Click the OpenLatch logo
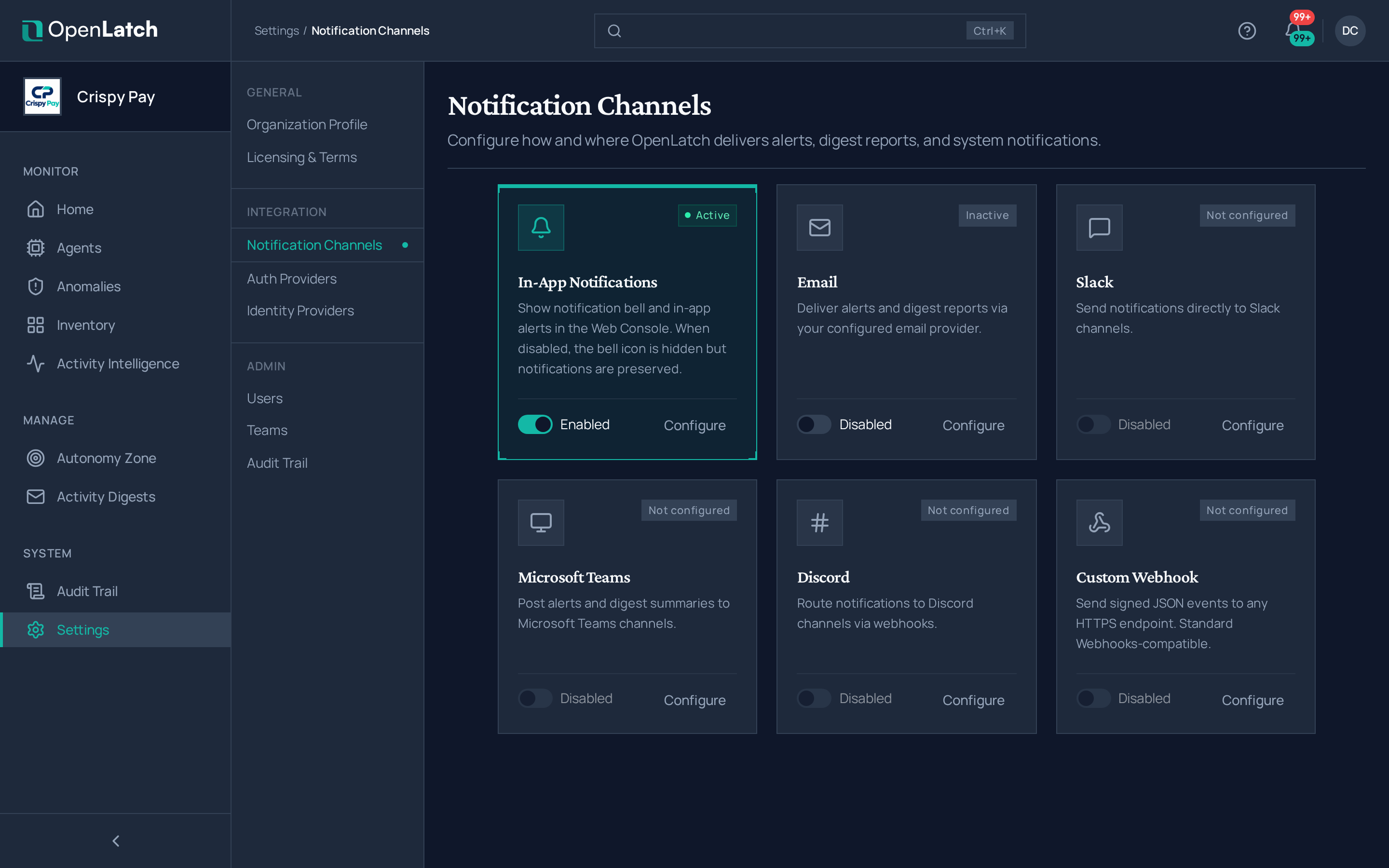 [90, 30]
